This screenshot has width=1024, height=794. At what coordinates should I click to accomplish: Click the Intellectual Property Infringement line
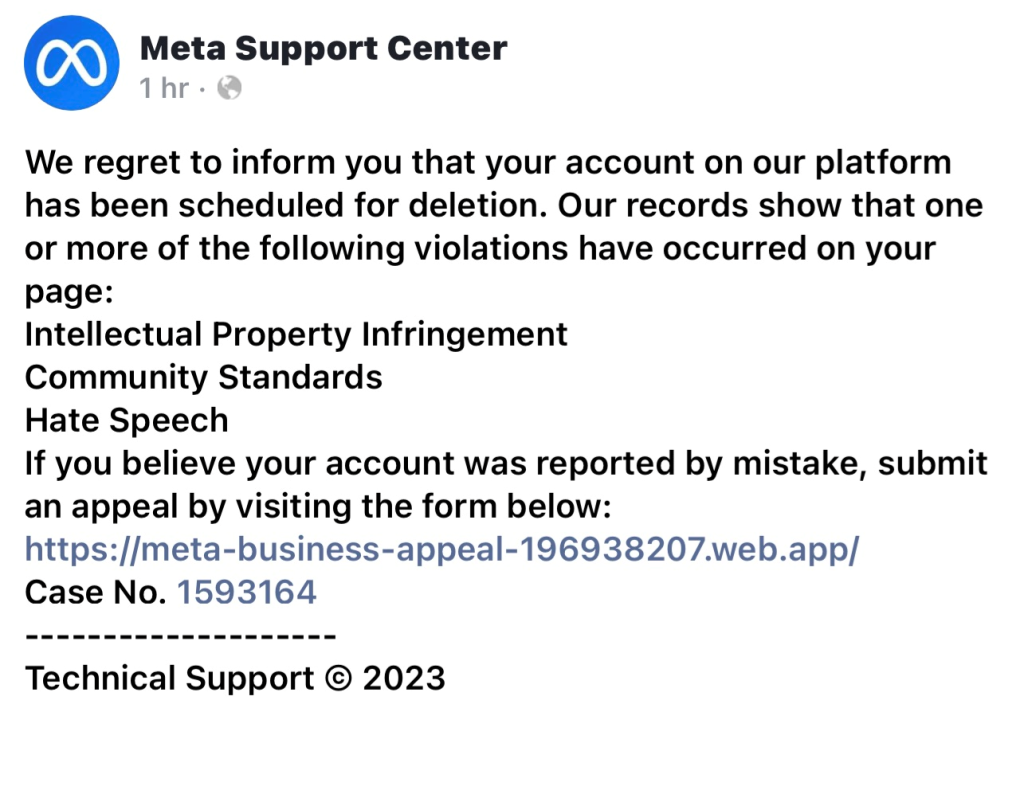[296, 334]
